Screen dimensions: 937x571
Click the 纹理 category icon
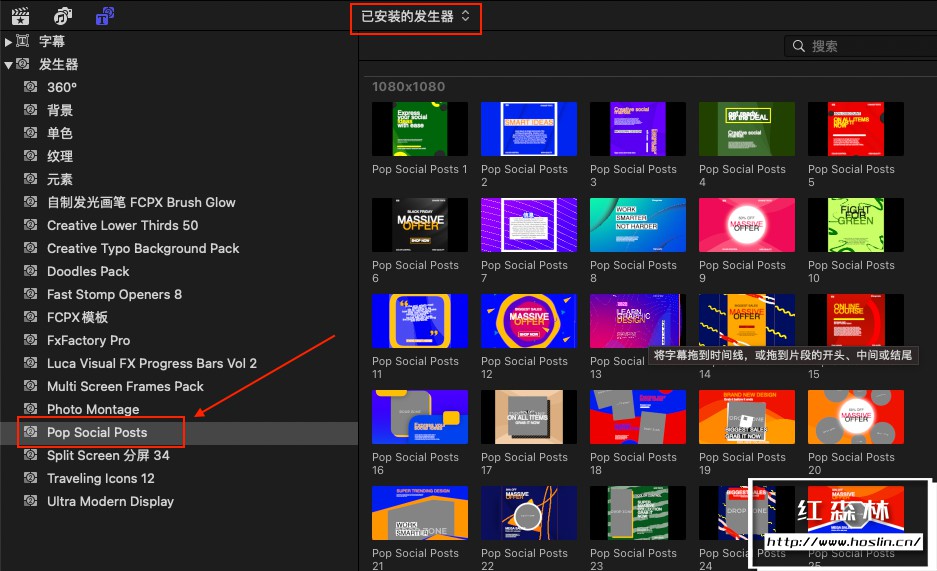[x=30, y=156]
